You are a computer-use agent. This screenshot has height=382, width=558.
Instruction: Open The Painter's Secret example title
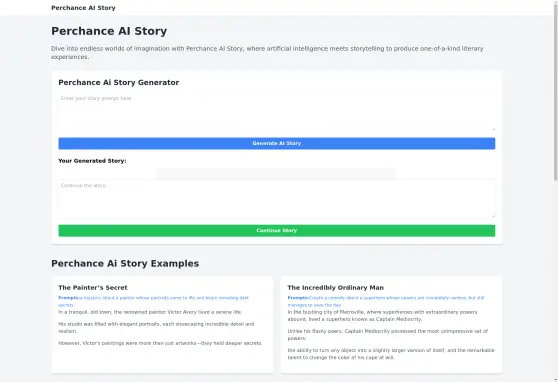pos(93,288)
